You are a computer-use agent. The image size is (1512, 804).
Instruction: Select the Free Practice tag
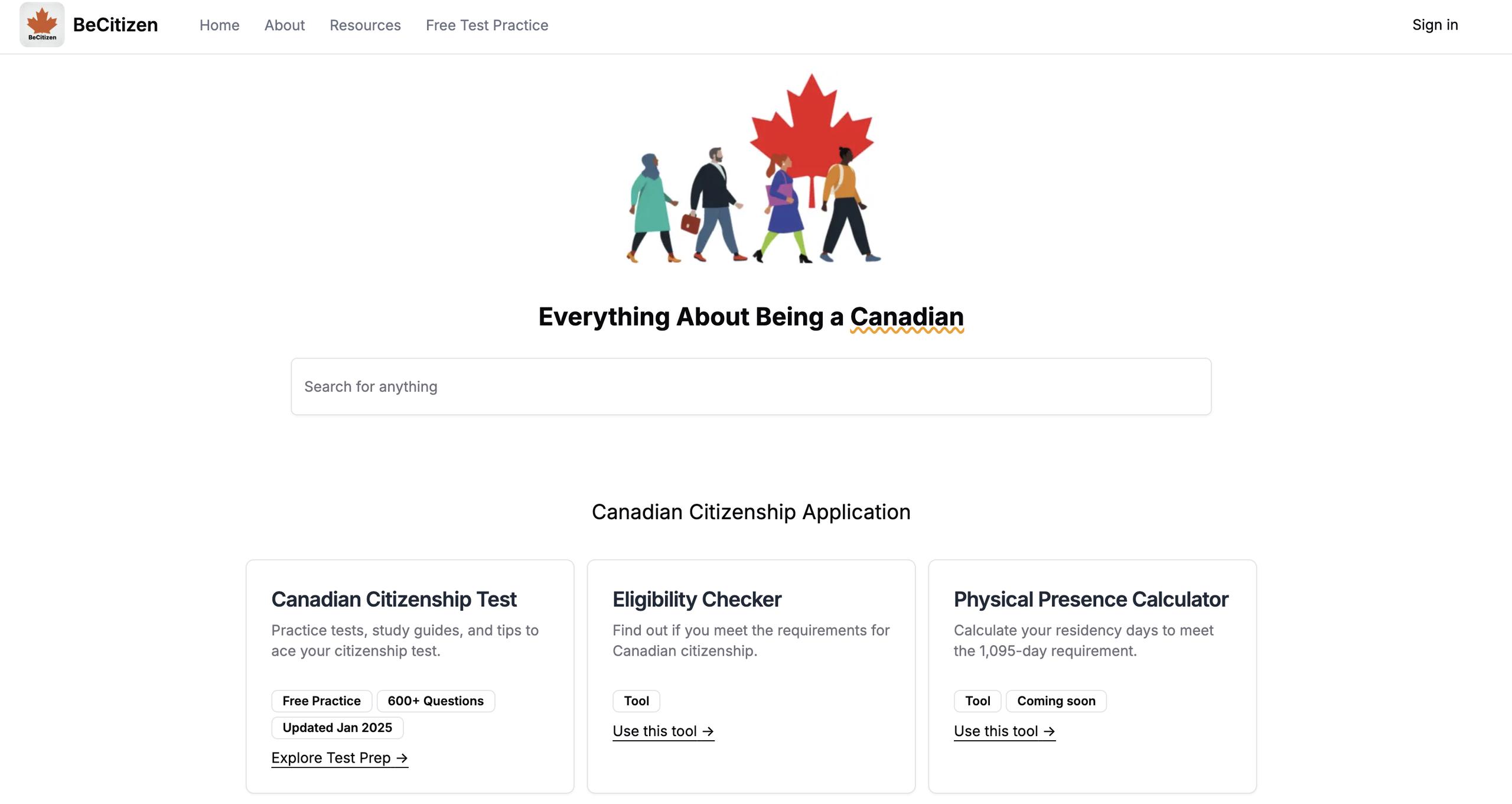[x=321, y=701]
